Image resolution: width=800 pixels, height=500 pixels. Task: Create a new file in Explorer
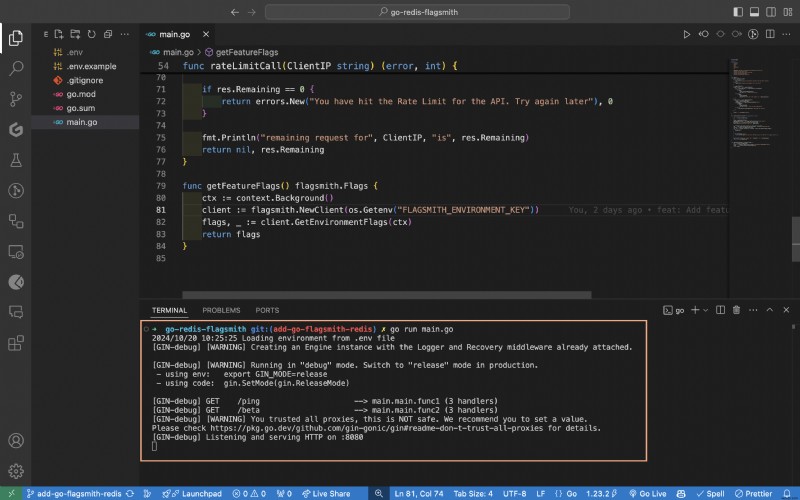coord(59,34)
